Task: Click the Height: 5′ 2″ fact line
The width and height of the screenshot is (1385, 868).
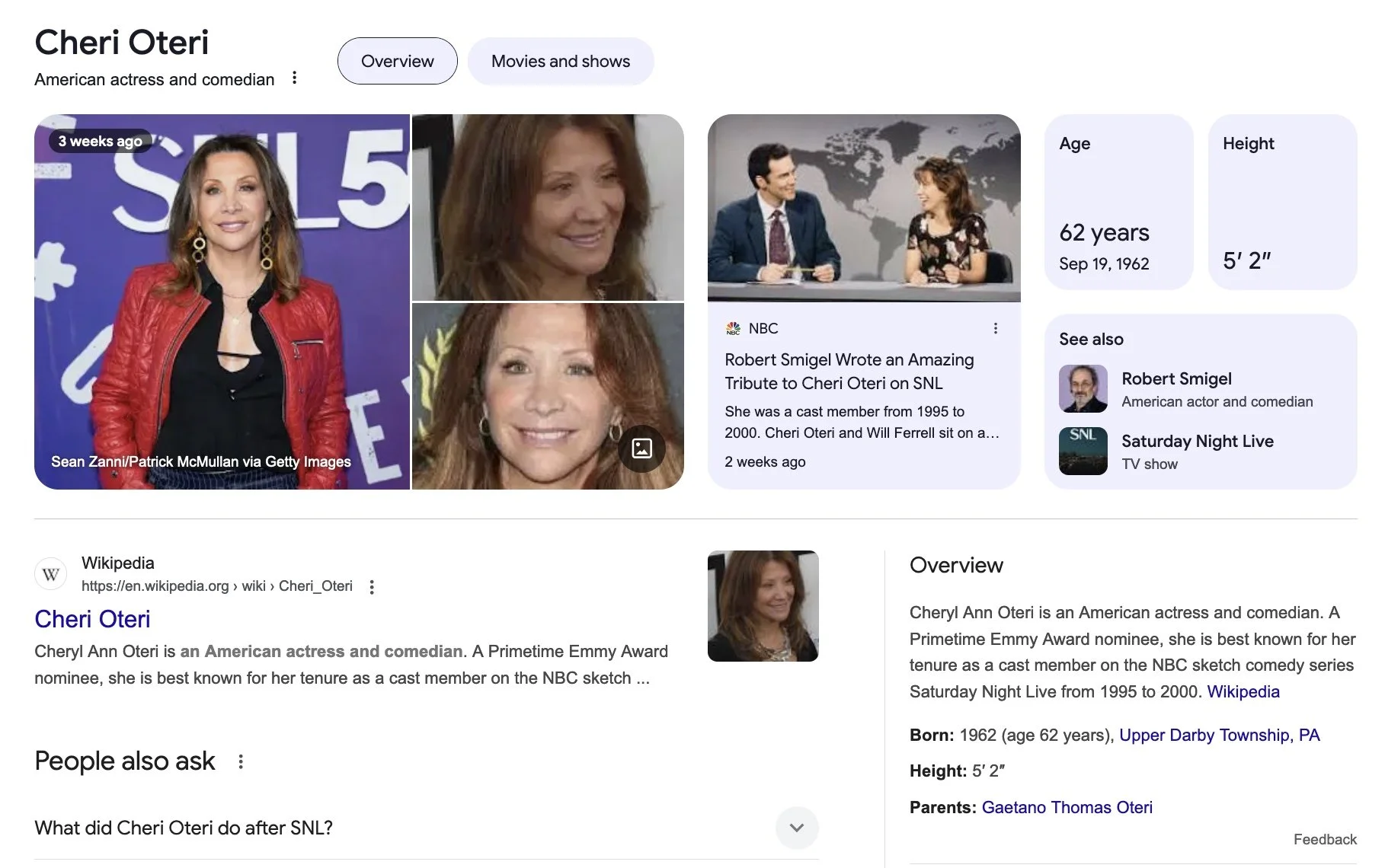Action: (x=958, y=771)
